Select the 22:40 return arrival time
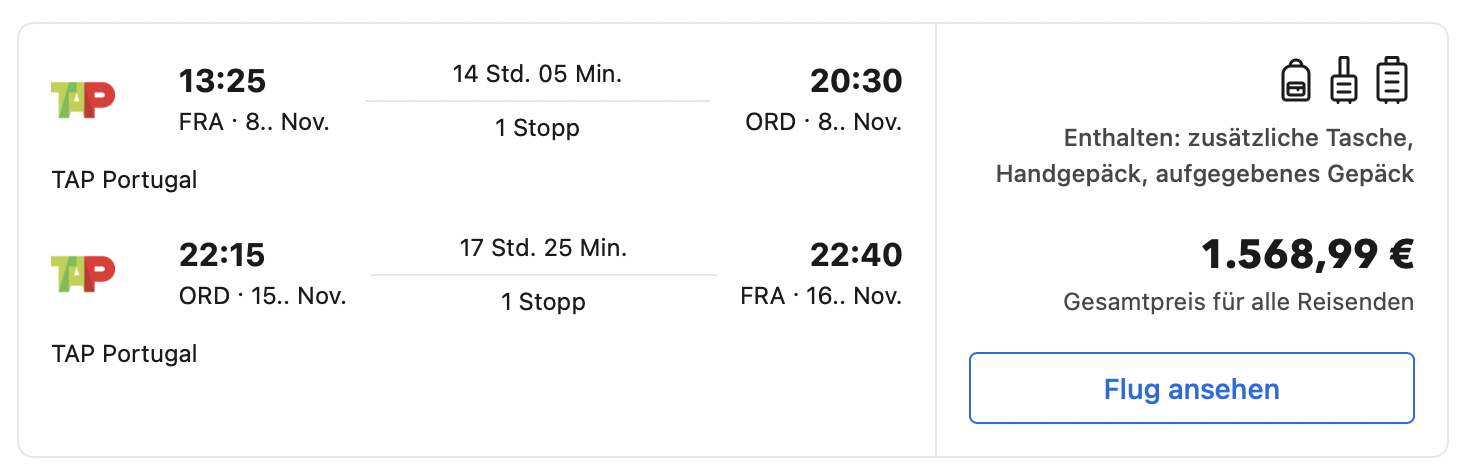1472x472 pixels. point(856,255)
